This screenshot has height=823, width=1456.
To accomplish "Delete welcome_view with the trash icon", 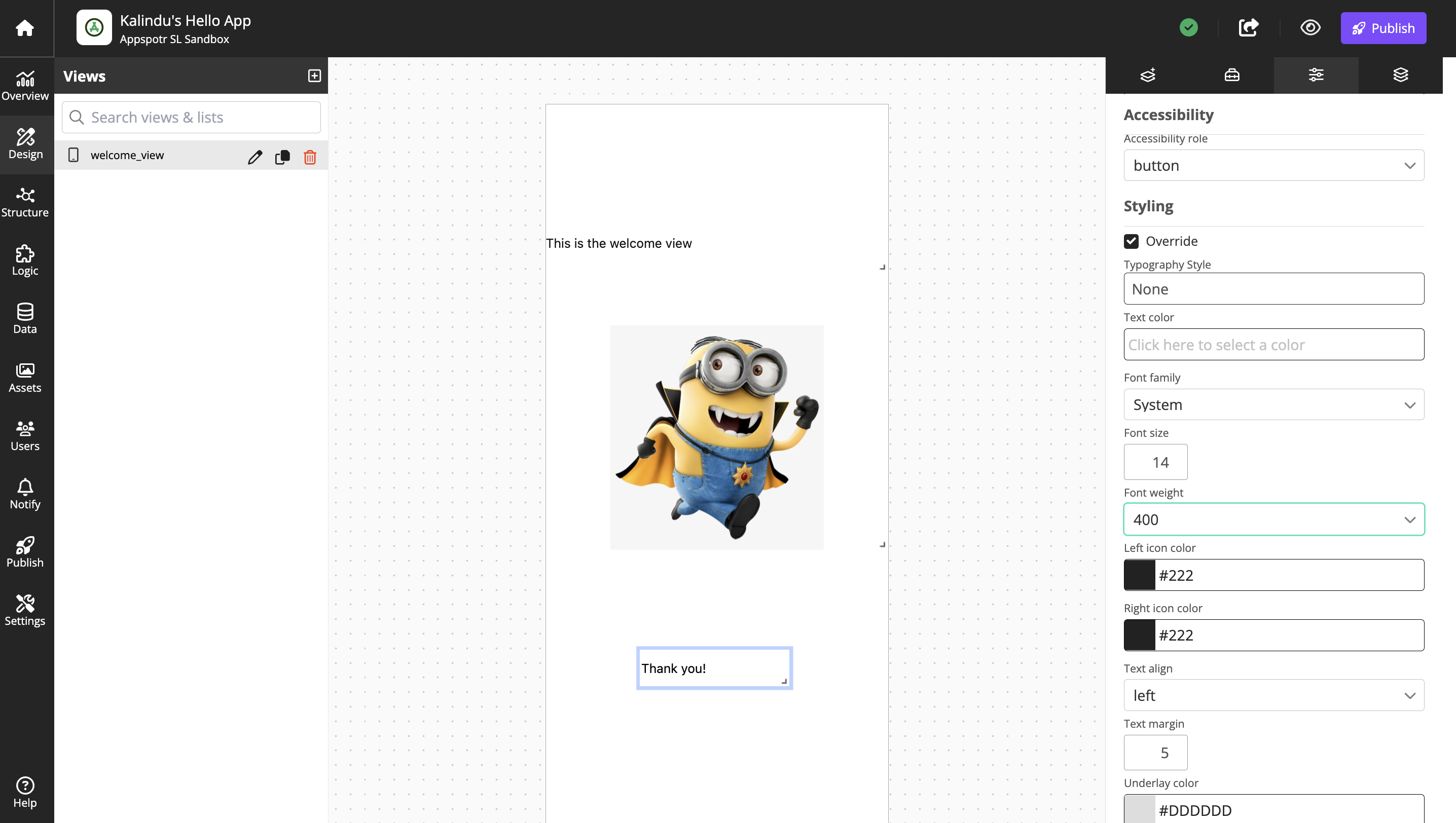I will (x=310, y=157).
